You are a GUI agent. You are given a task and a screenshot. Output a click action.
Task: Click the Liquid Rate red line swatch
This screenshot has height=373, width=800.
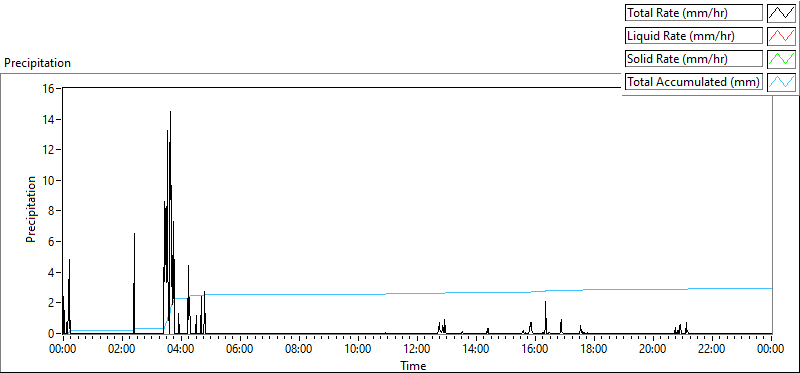pos(781,36)
